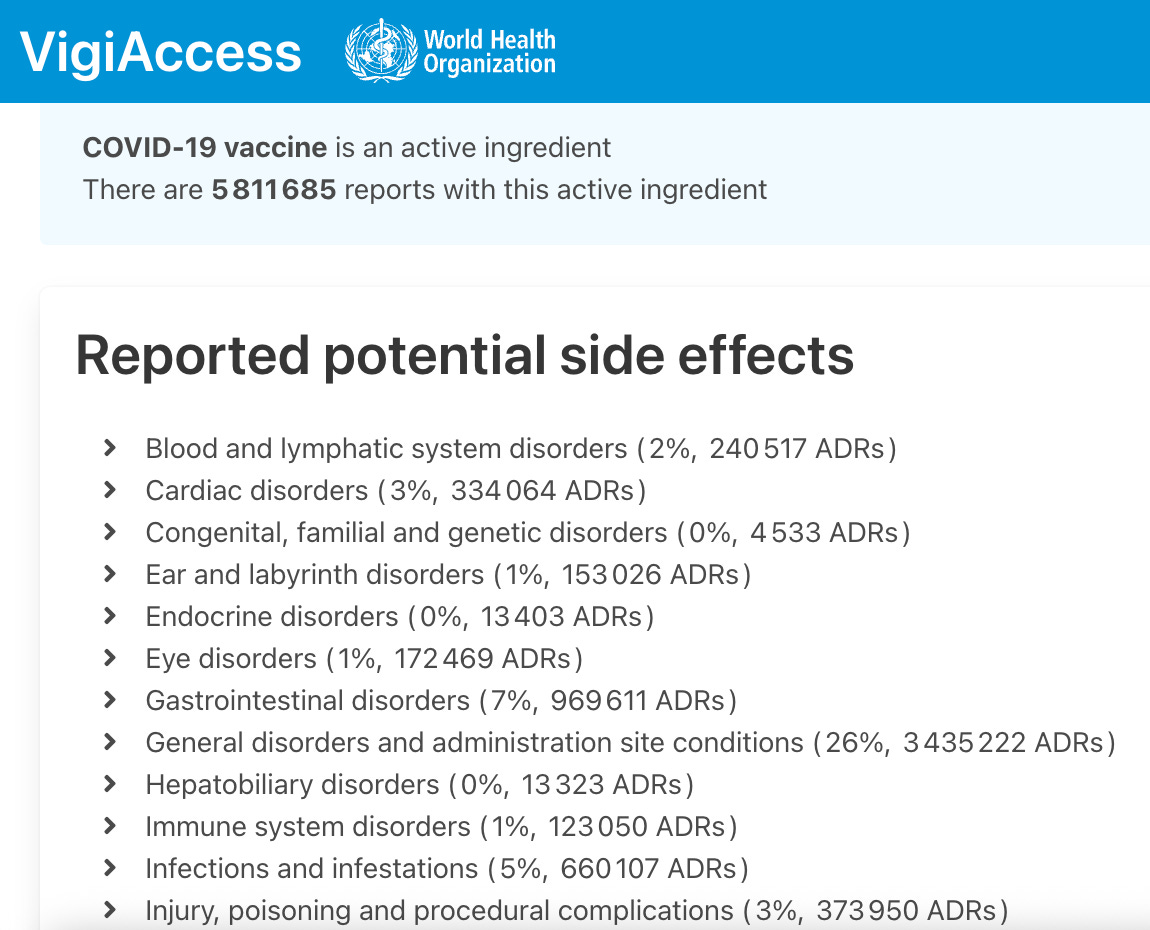Click the report count 5811685
This screenshot has width=1150, height=930.
point(273,189)
